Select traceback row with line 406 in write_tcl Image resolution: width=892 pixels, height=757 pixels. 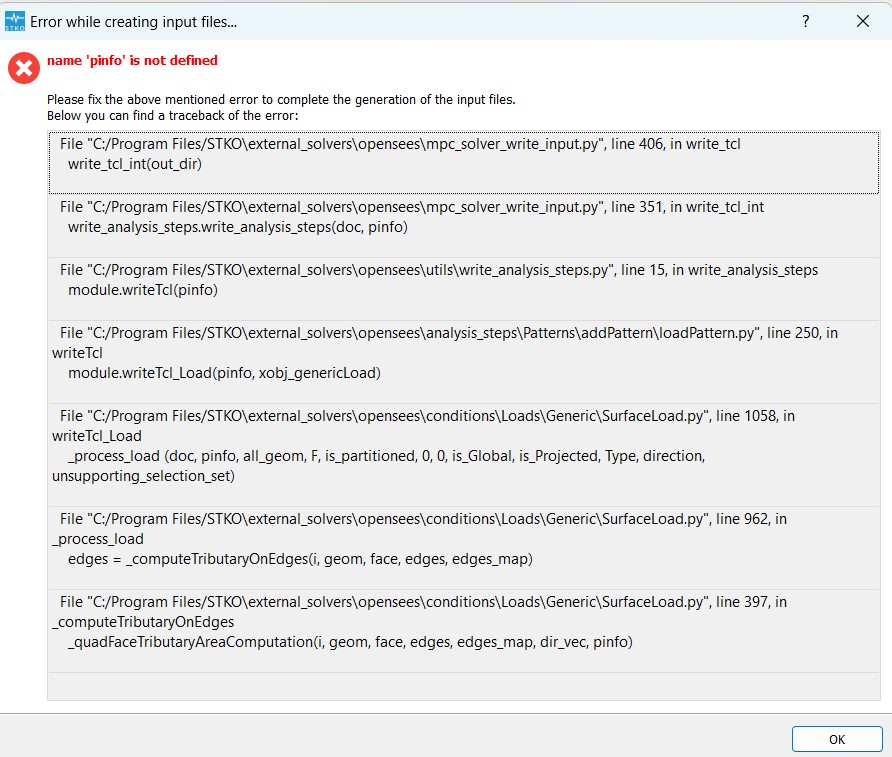tap(464, 163)
